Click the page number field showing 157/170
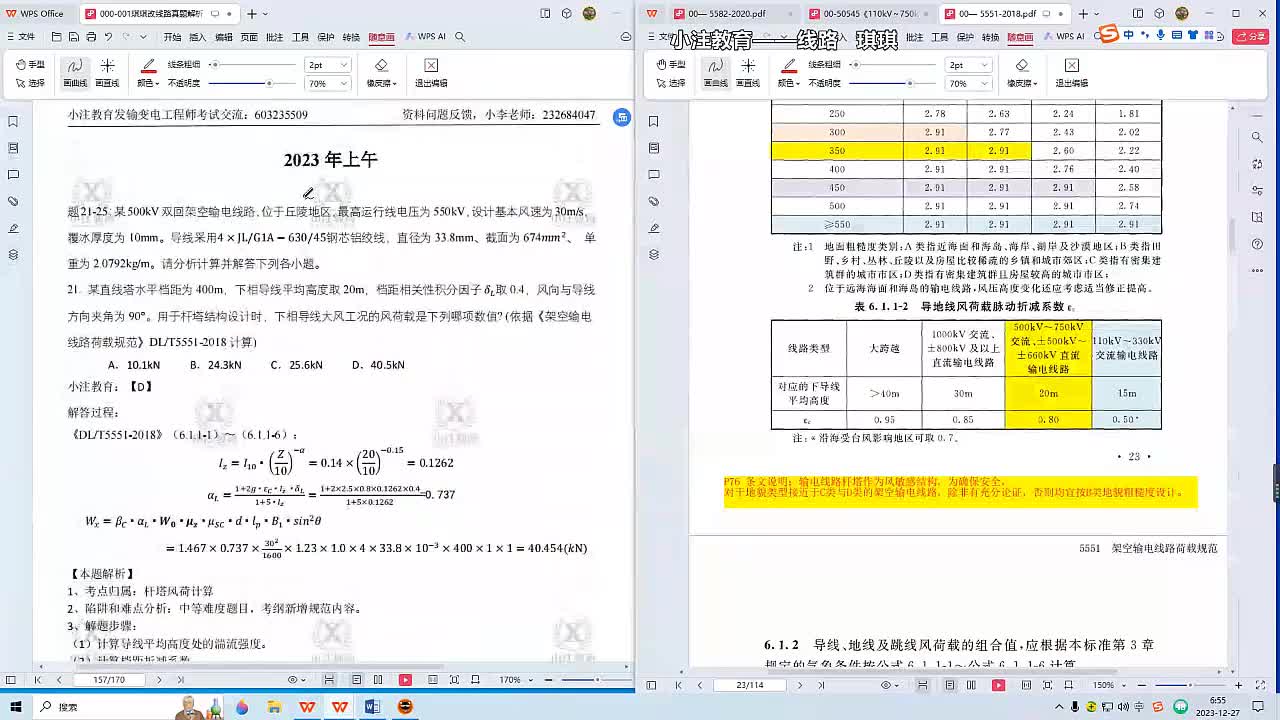The height and width of the screenshot is (720, 1280). tap(108, 680)
